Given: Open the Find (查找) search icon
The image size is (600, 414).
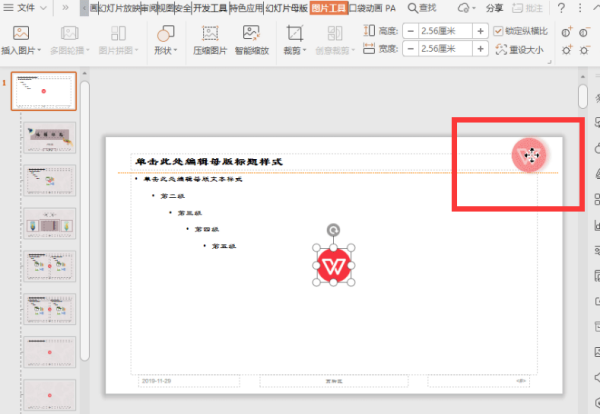Looking at the screenshot, I should (x=412, y=8).
